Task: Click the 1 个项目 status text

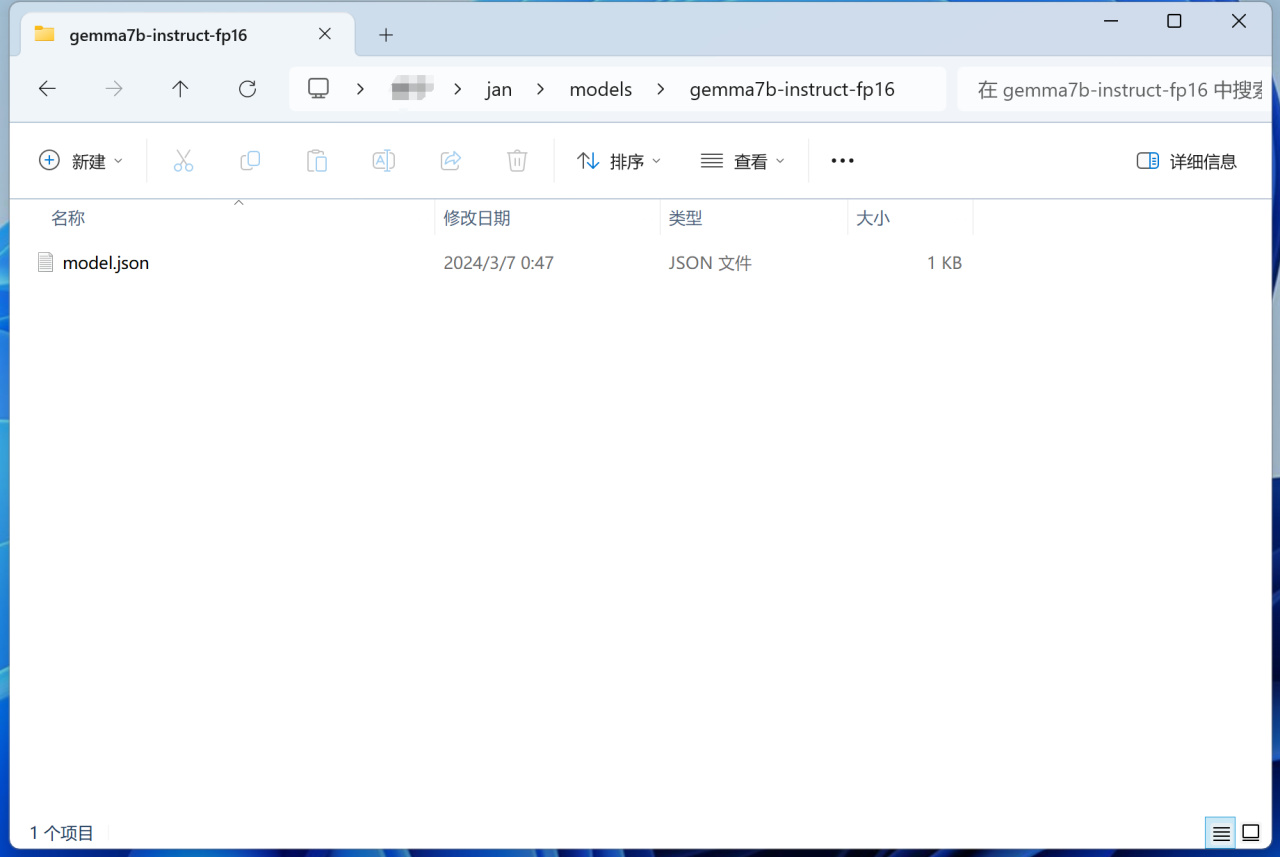Action: tap(62, 832)
